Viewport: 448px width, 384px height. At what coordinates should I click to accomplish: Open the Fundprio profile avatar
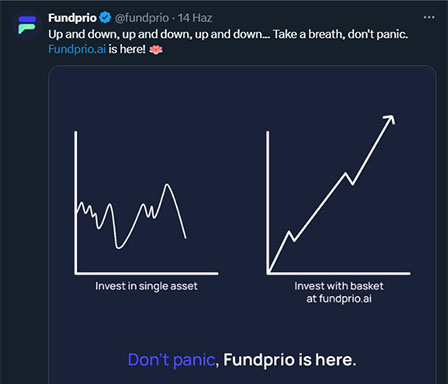point(27,25)
